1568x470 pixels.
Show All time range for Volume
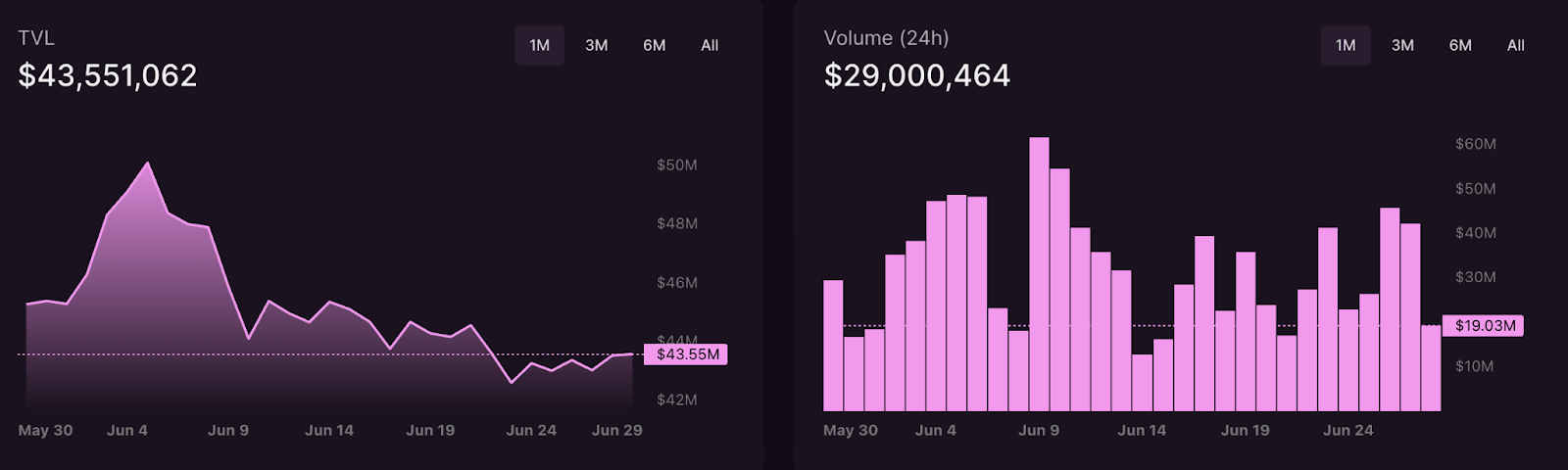click(1516, 45)
